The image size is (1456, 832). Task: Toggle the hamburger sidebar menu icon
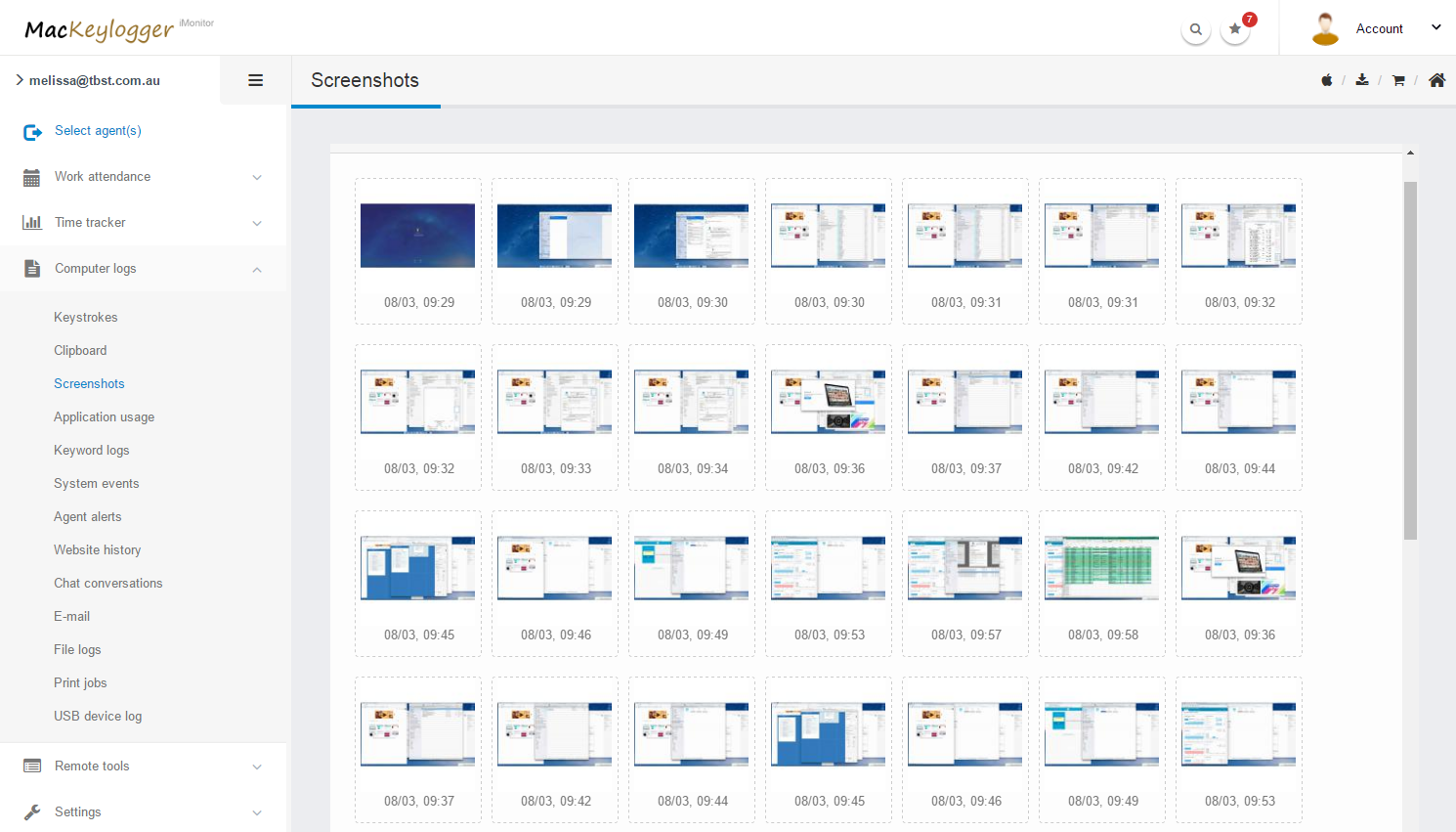coord(255,80)
